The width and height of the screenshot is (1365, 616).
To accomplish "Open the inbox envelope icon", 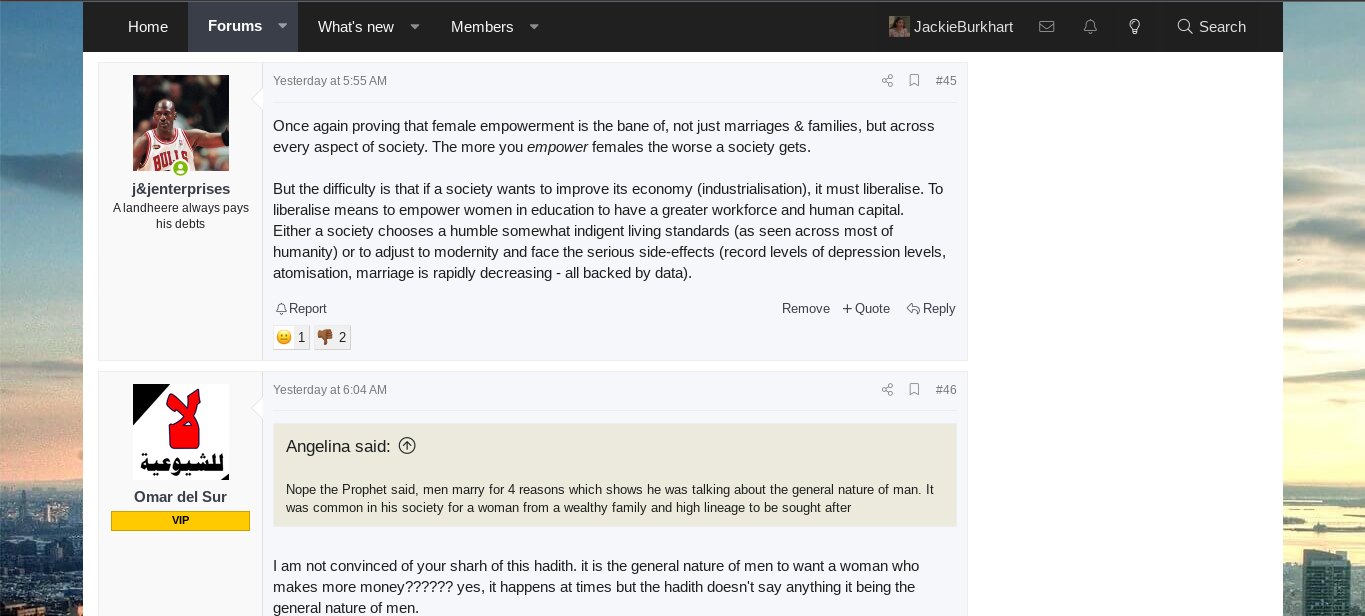I will [1046, 27].
